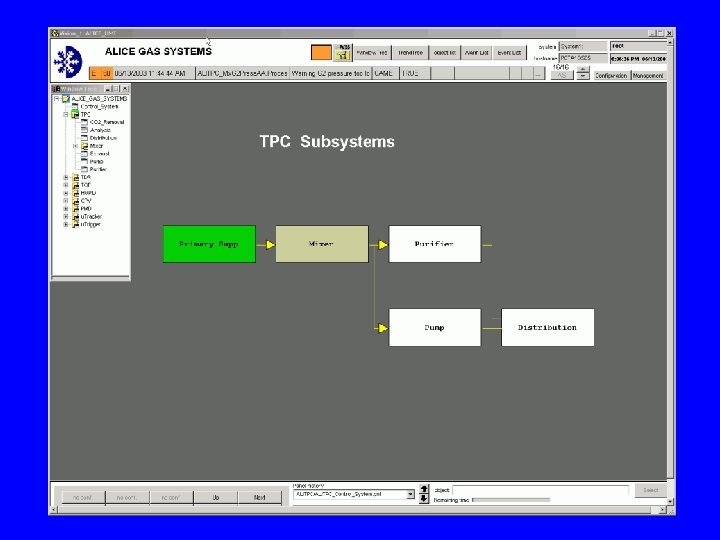The height and width of the screenshot is (540, 720).
Task: Open the Object list button
Action: 444,53
